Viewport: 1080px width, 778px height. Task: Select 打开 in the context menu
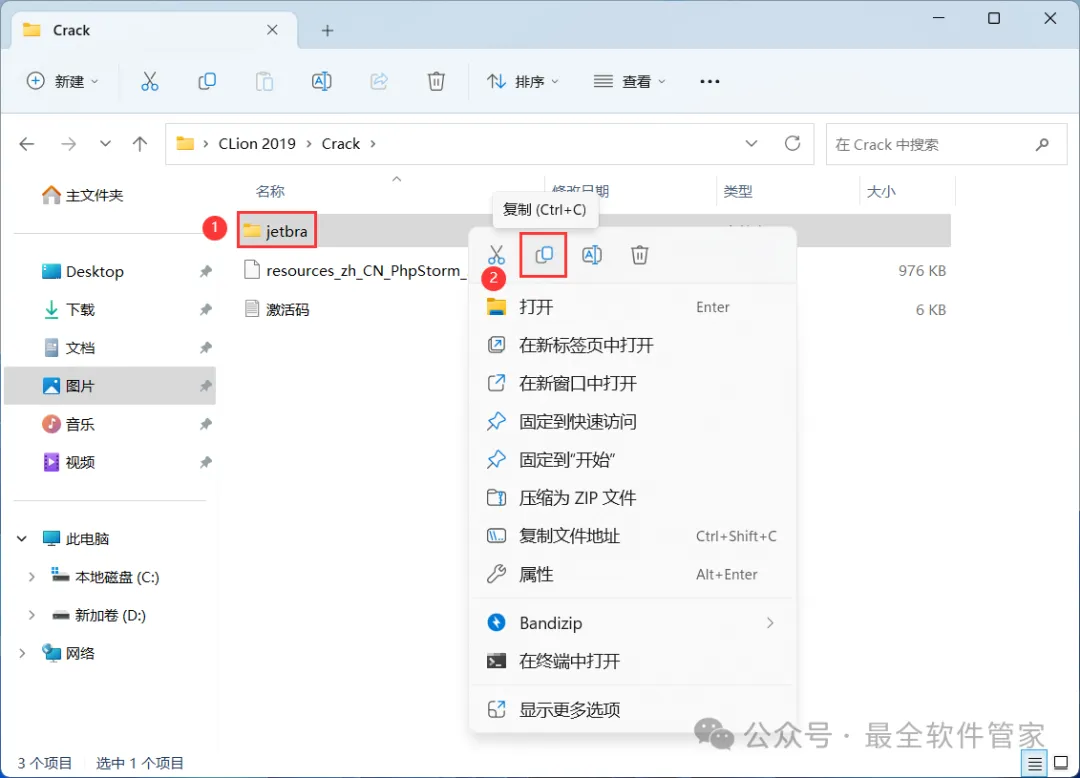(632, 307)
